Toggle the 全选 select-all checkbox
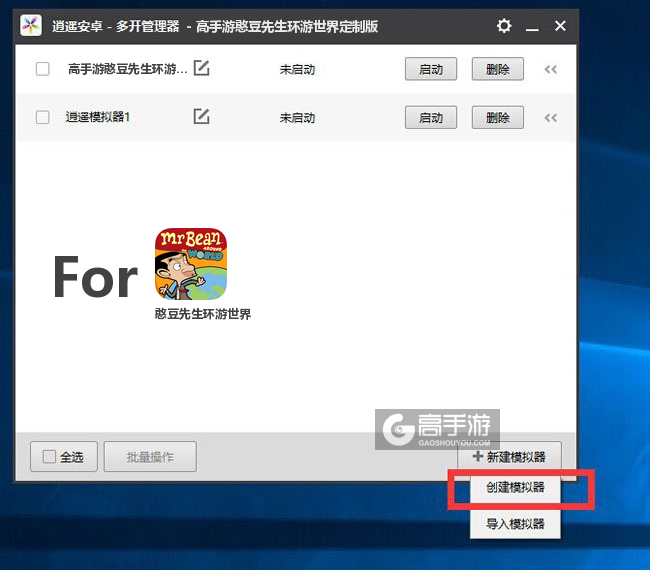This screenshot has height=570, width=650. (x=49, y=457)
